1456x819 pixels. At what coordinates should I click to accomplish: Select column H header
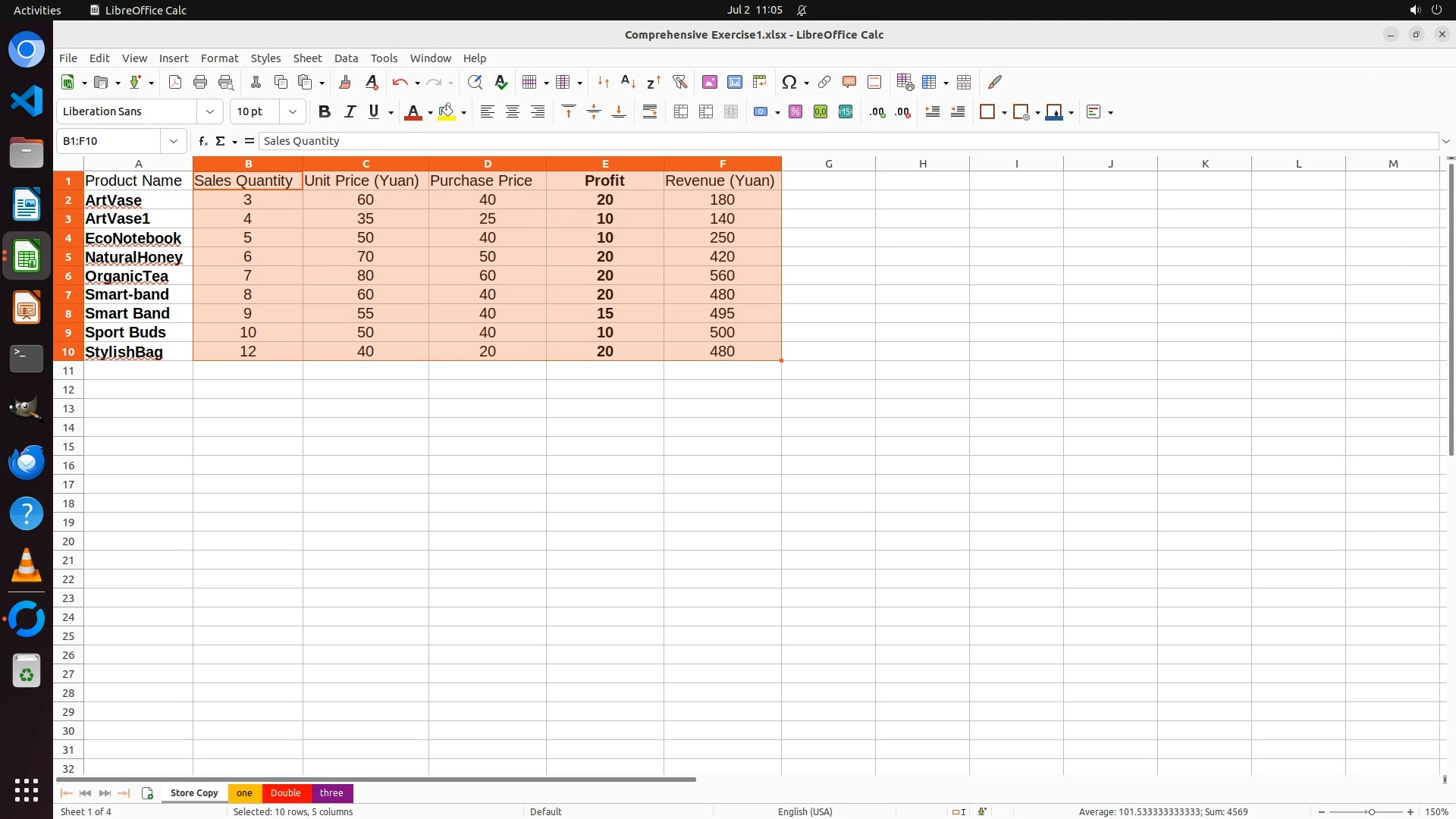tap(922, 163)
